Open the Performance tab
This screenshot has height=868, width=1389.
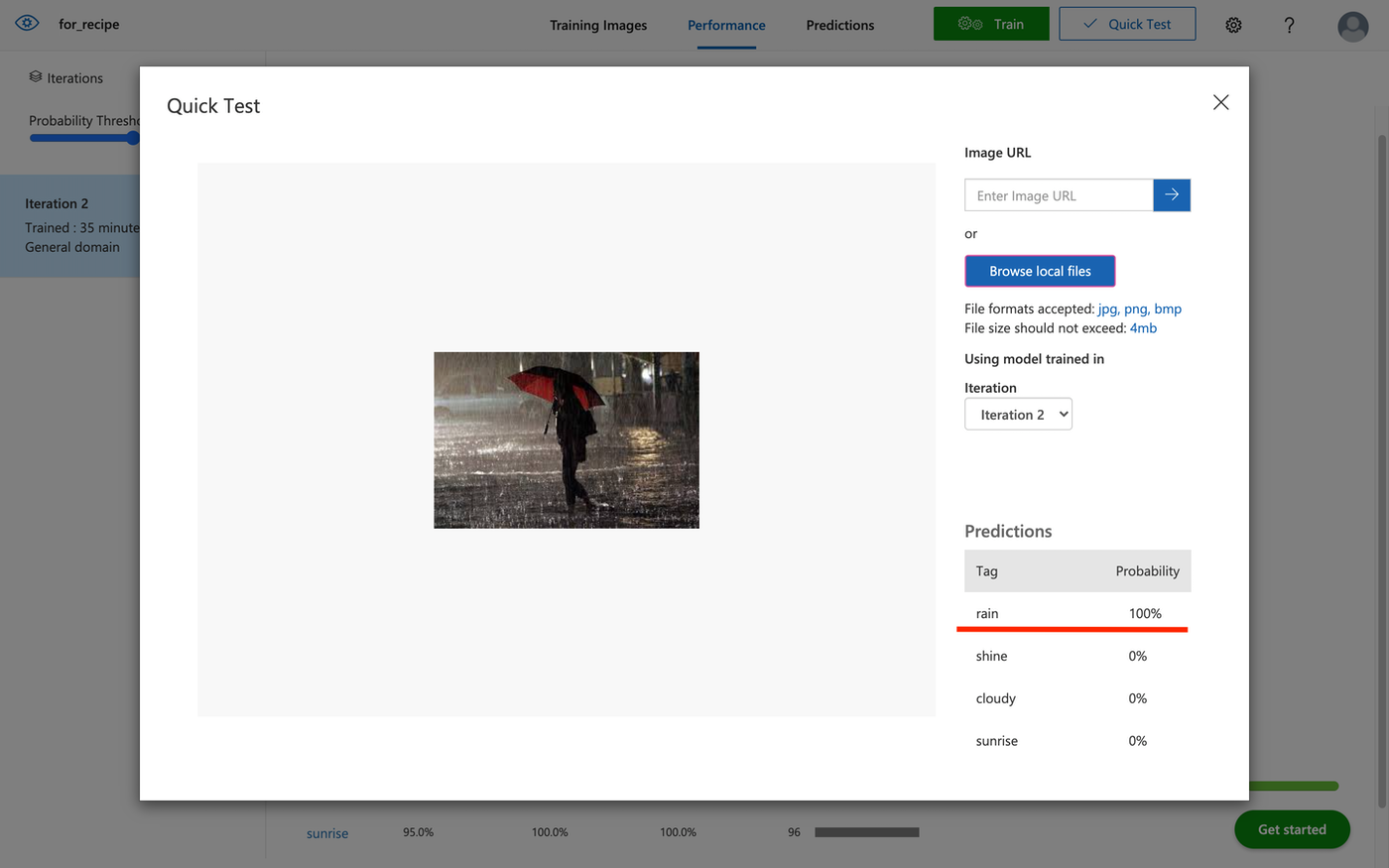point(726,25)
